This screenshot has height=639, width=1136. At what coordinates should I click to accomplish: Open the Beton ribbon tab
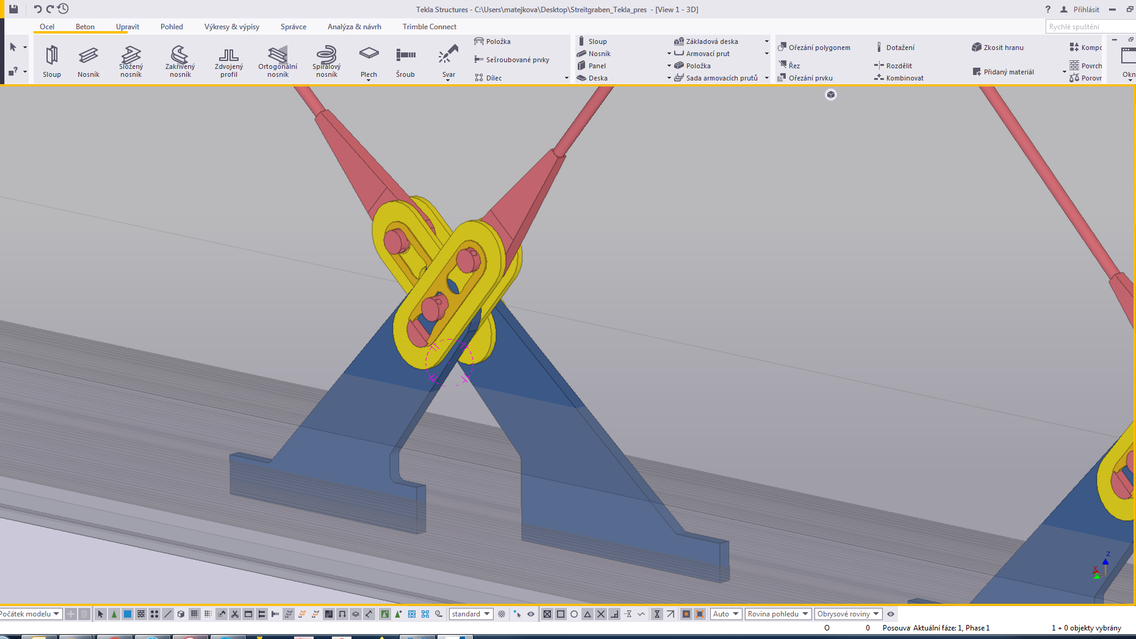click(x=85, y=27)
